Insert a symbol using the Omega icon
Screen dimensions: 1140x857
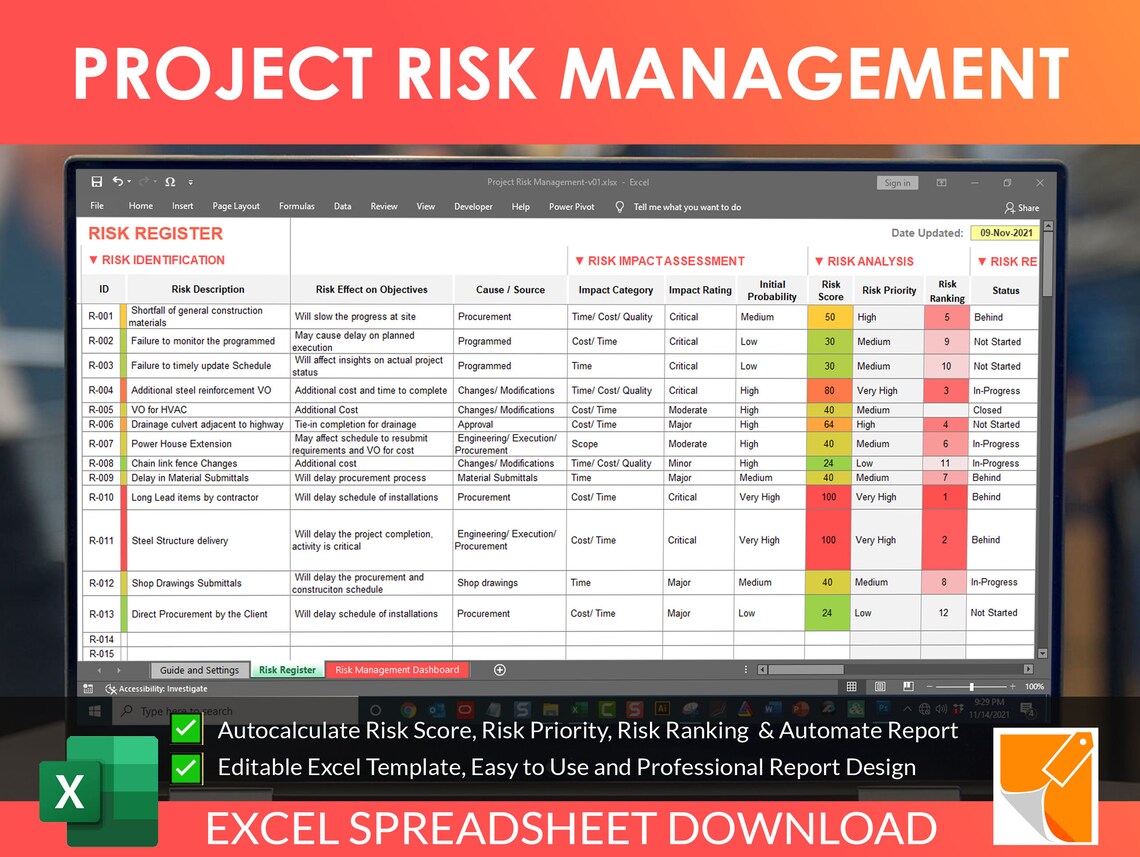[x=169, y=182]
